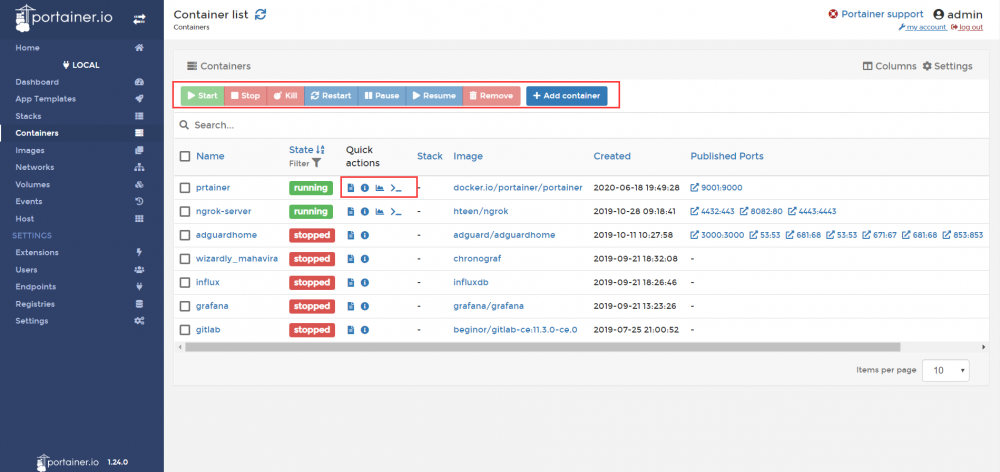Open stats chart icon for ngrok-server
This screenshot has height=472, width=1000.
(379, 211)
